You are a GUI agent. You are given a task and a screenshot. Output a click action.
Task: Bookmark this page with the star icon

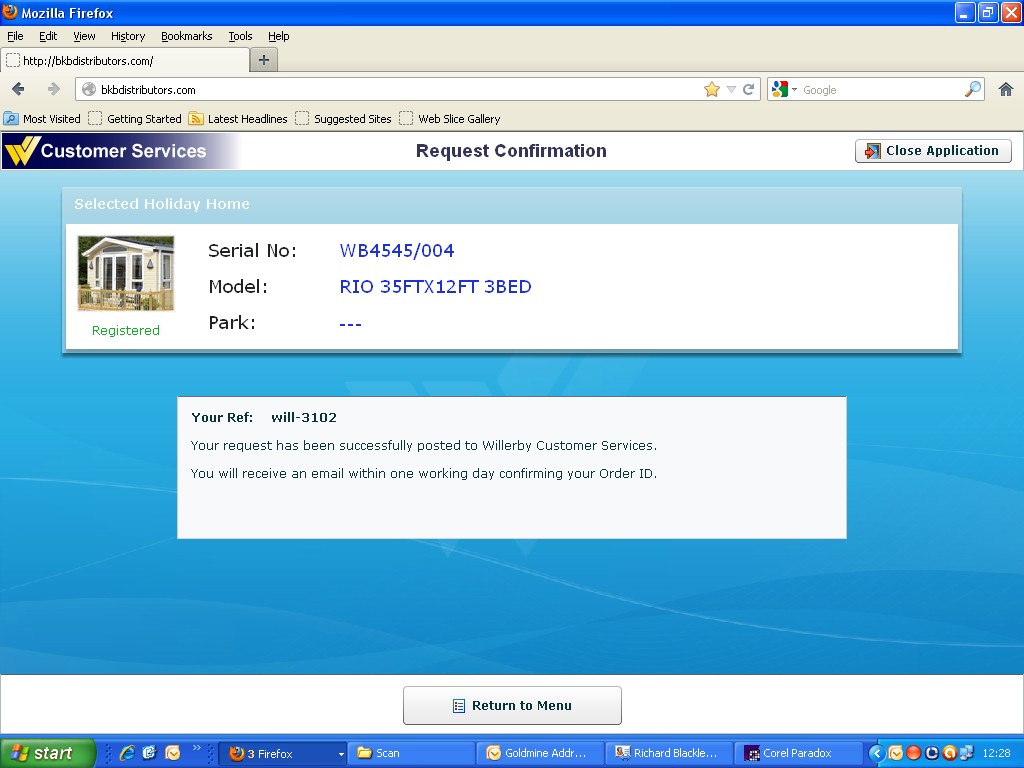point(712,89)
